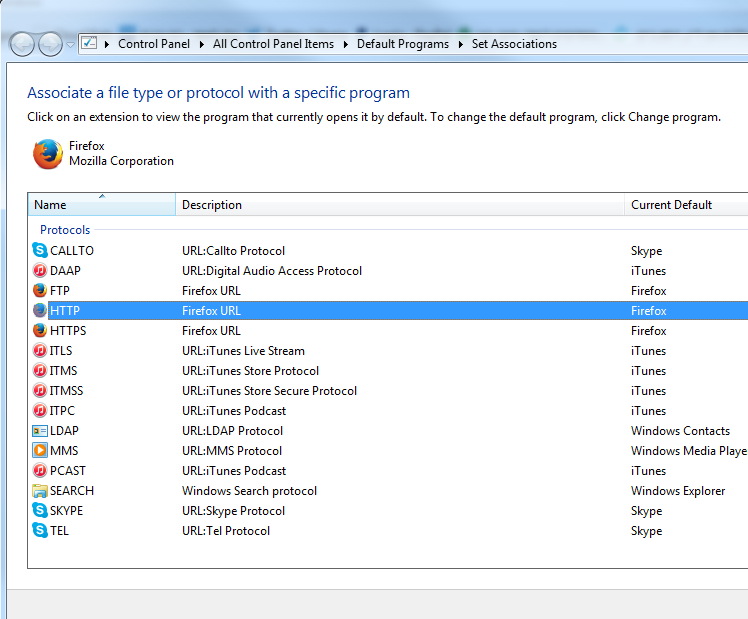The image size is (748, 619).
Task: Click the contact card icon beside LDAP
Action: pos(40,431)
